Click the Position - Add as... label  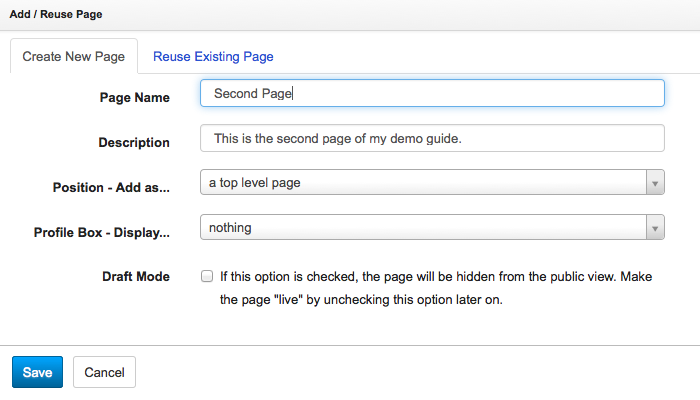(111, 188)
